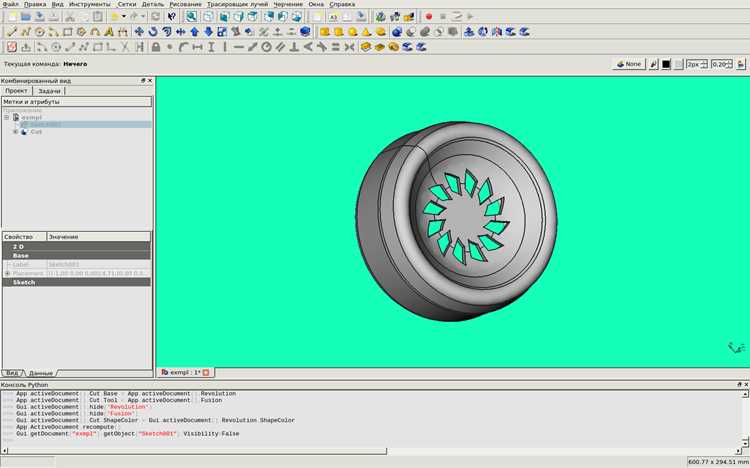Click the Open folder icon
The width and height of the screenshot is (750, 468).
tap(26, 17)
